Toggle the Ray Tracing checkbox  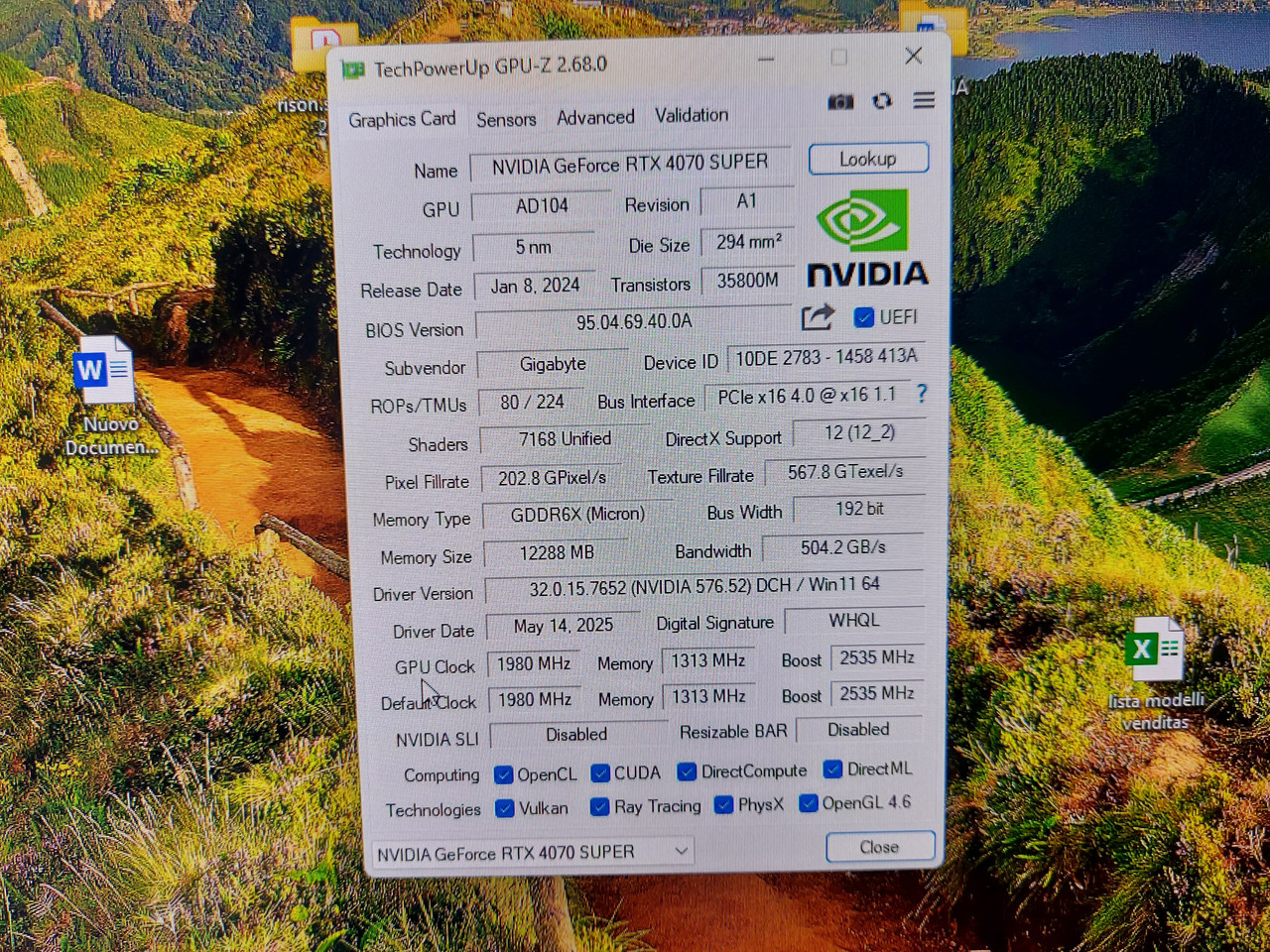pos(599,806)
